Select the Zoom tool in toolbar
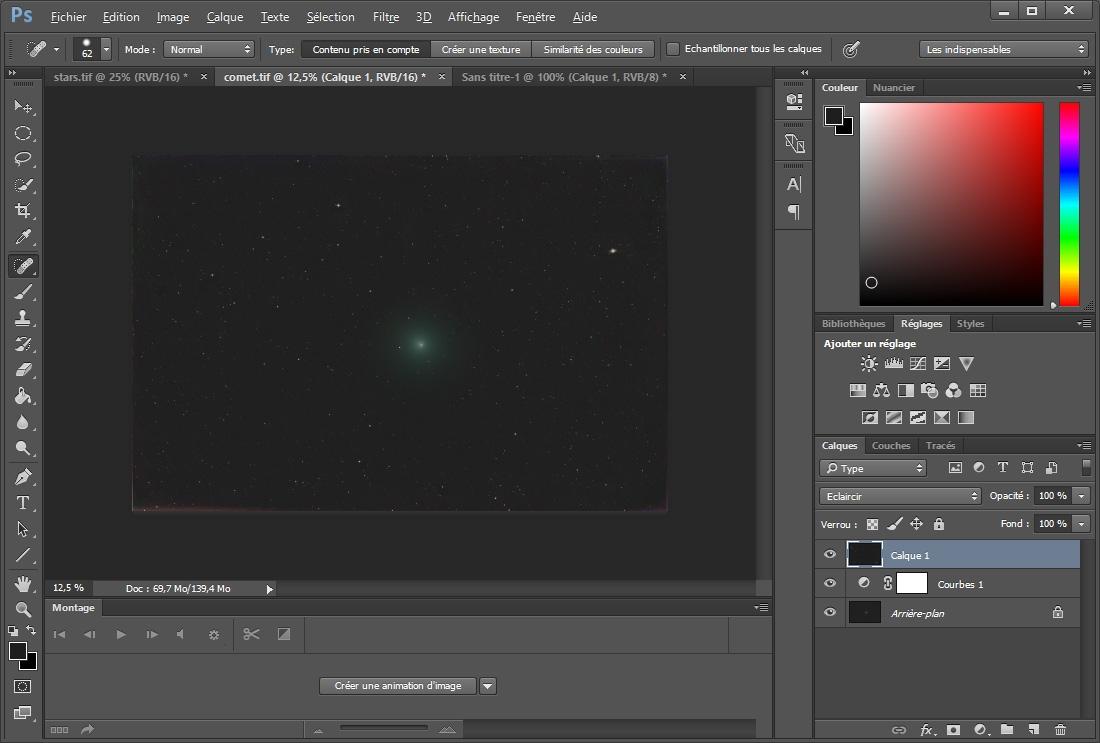 pos(22,609)
